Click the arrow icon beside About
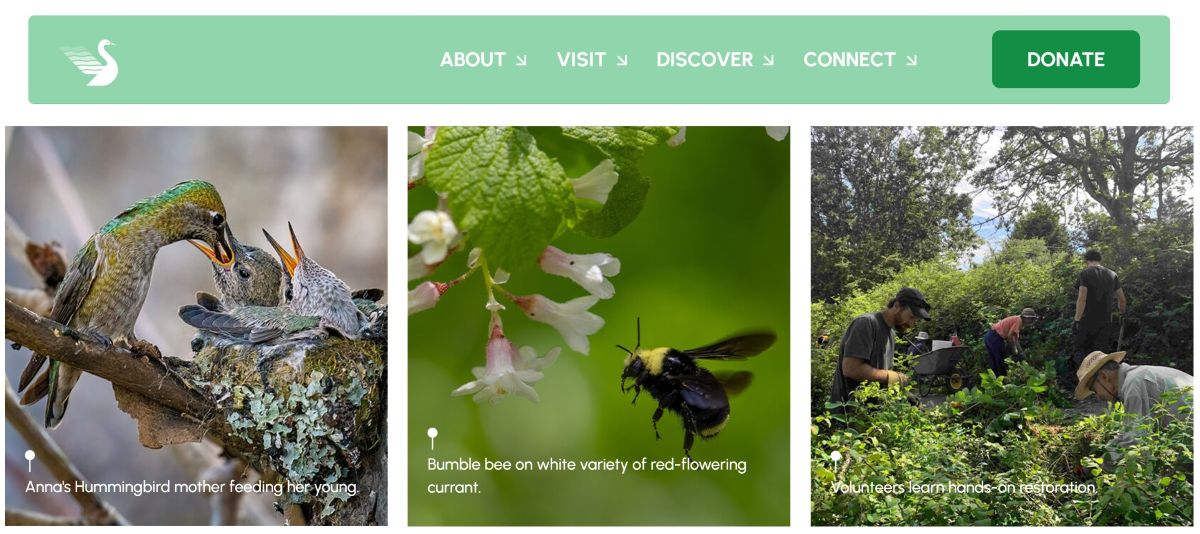Image resolution: width=1200 pixels, height=534 pixels. [521, 61]
